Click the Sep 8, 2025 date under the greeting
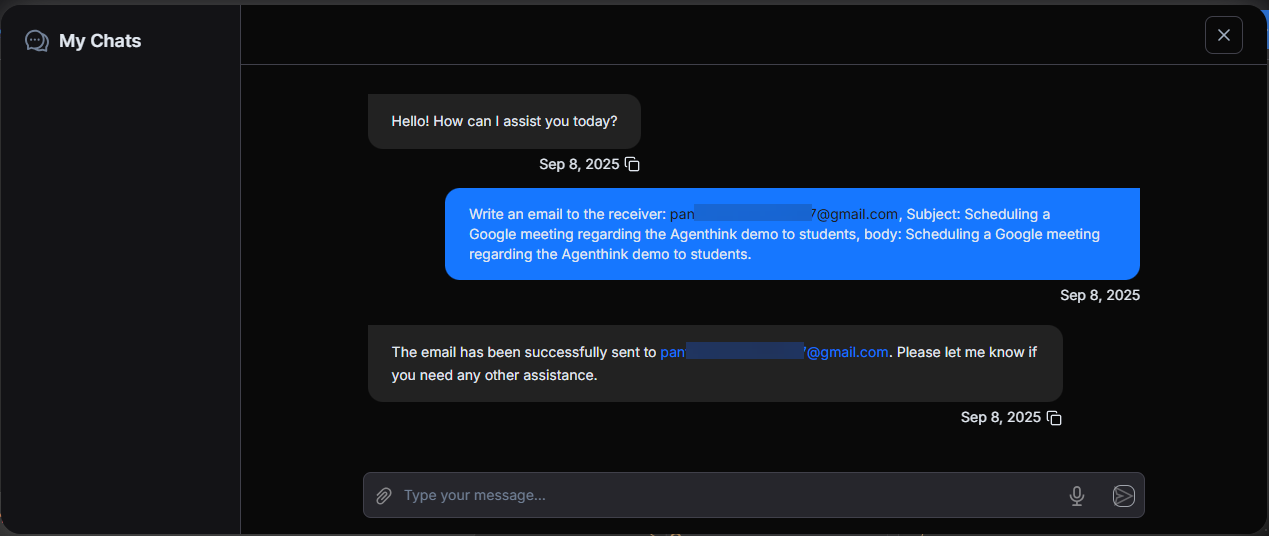This screenshot has width=1269, height=536. click(579, 164)
